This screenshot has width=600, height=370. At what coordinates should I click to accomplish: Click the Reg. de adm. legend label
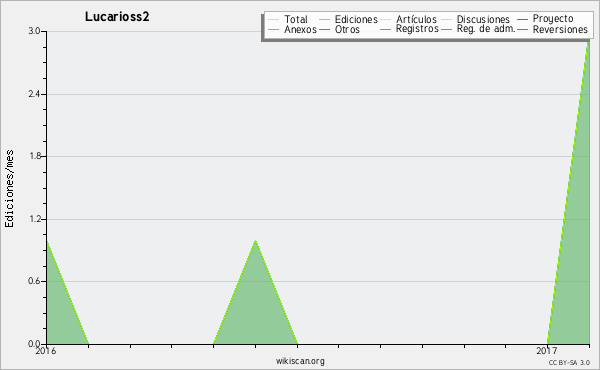point(486,29)
